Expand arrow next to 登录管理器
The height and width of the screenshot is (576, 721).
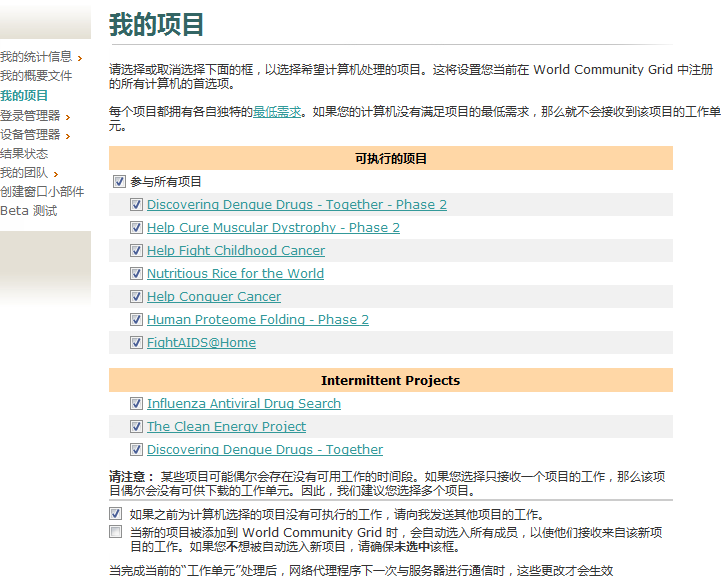68,117
